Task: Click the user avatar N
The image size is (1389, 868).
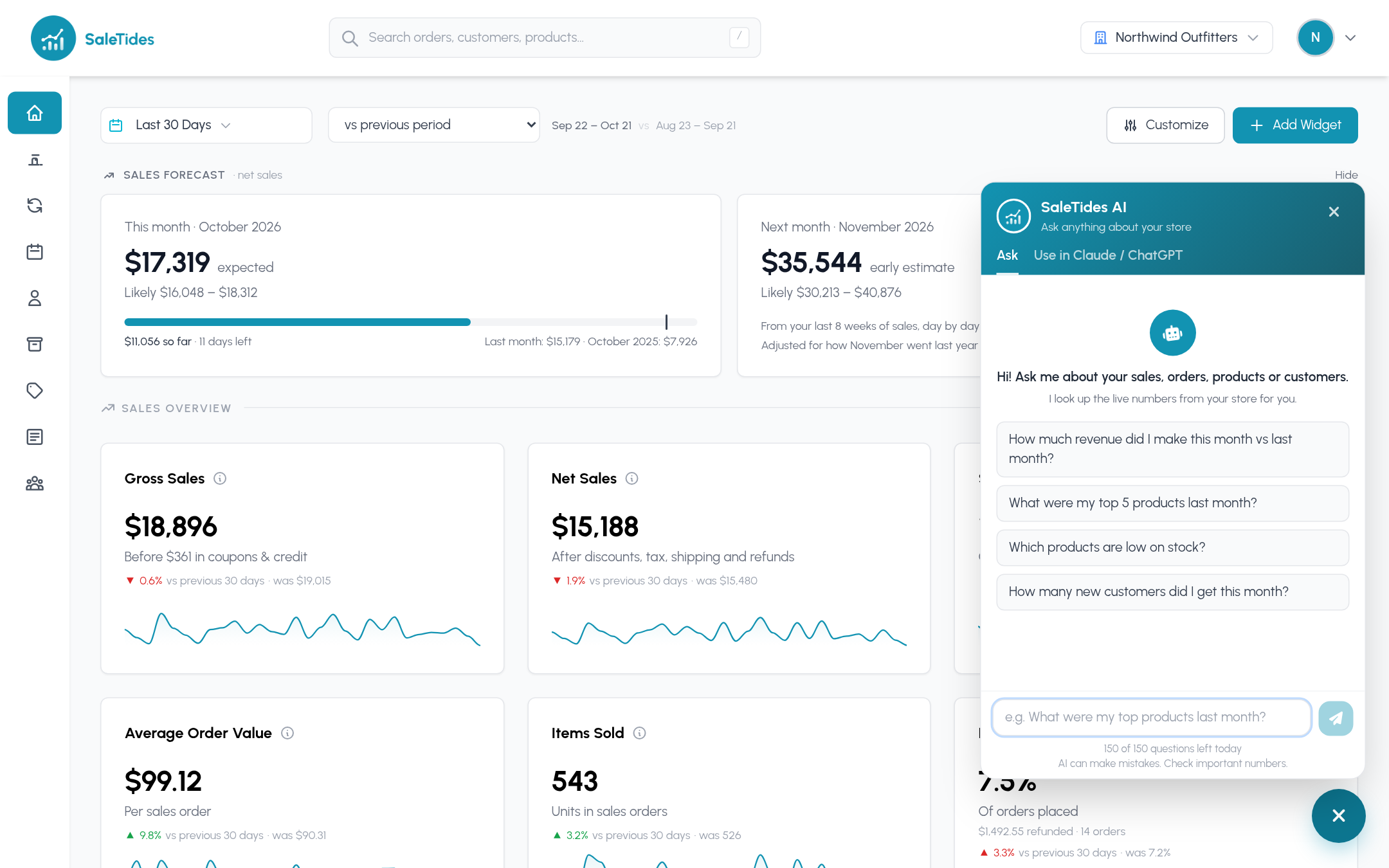Action: tap(1315, 38)
